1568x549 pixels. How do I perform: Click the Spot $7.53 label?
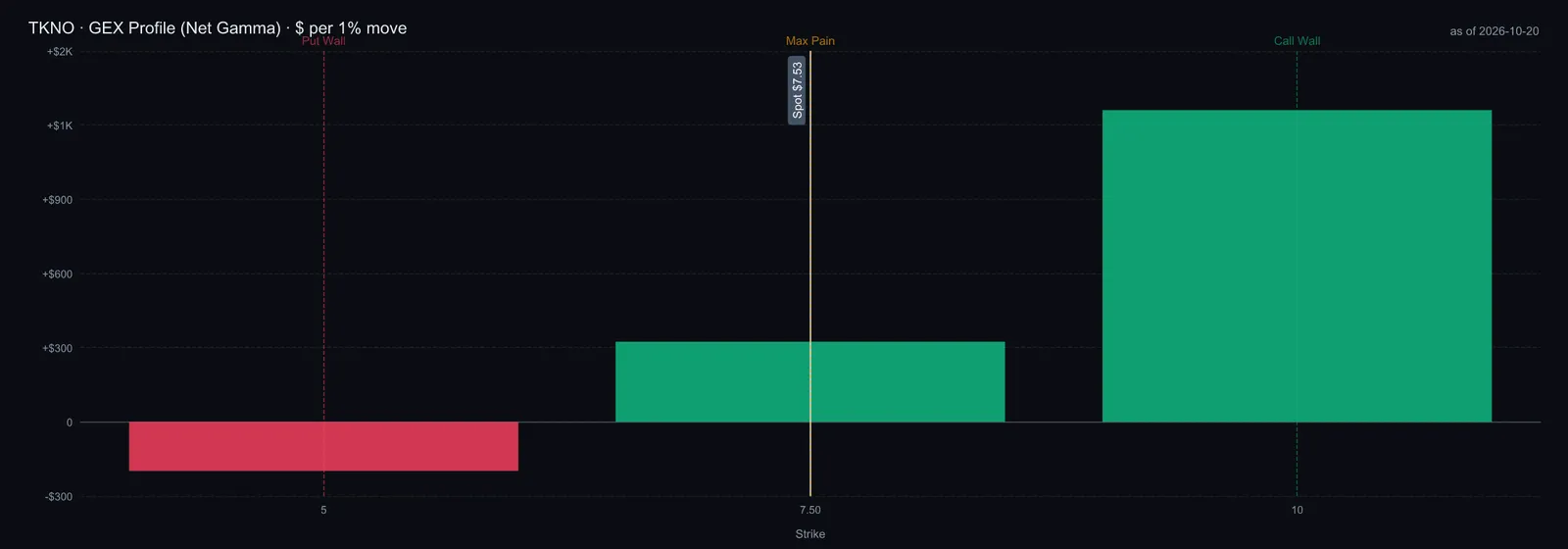pos(797,90)
